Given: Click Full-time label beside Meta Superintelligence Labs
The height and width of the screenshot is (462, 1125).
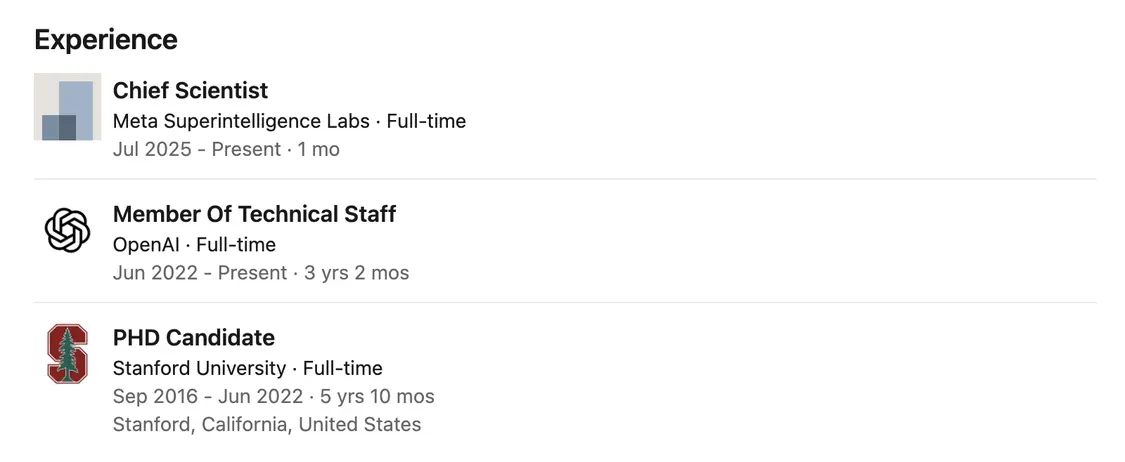Looking at the screenshot, I should coord(426,121).
